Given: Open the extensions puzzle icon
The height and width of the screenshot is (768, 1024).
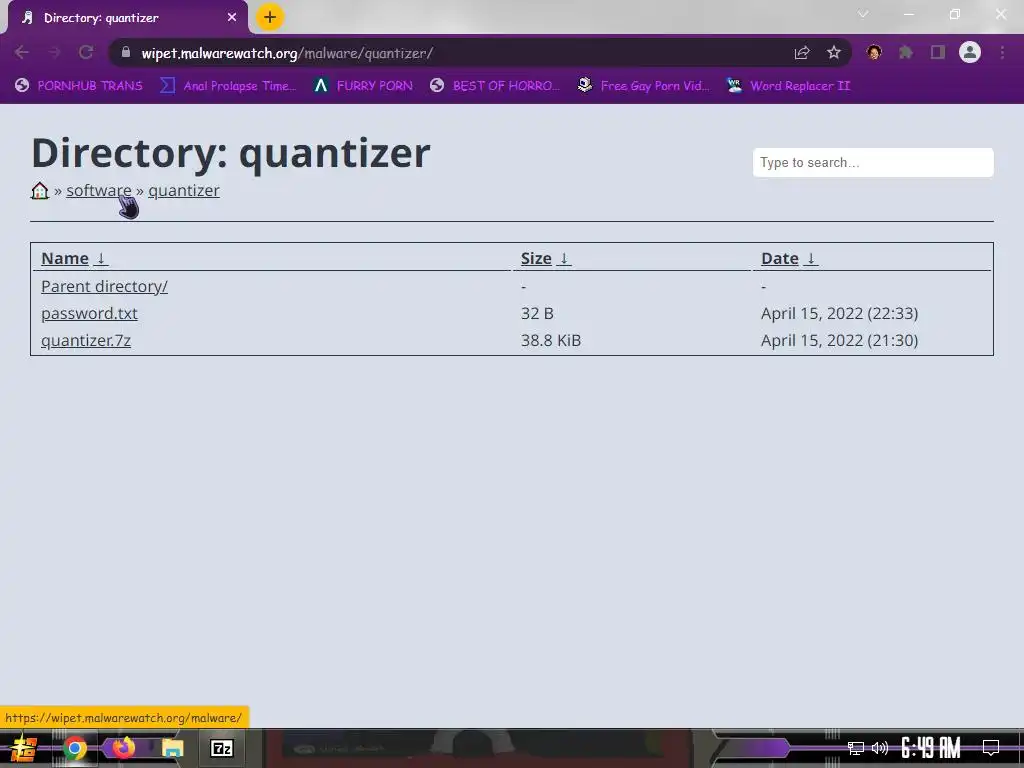Looking at the screenshot, I should tap(906, 52).
